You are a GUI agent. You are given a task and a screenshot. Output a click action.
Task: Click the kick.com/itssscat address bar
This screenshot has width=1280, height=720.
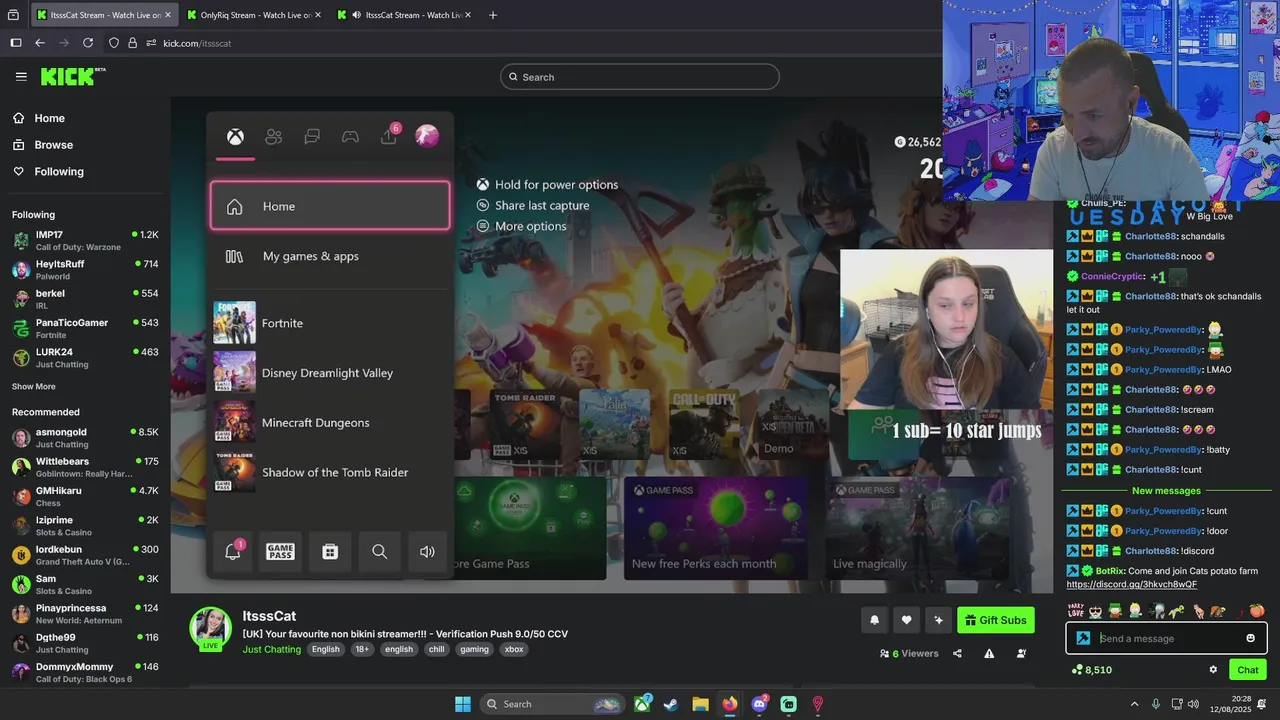[197, 43]
